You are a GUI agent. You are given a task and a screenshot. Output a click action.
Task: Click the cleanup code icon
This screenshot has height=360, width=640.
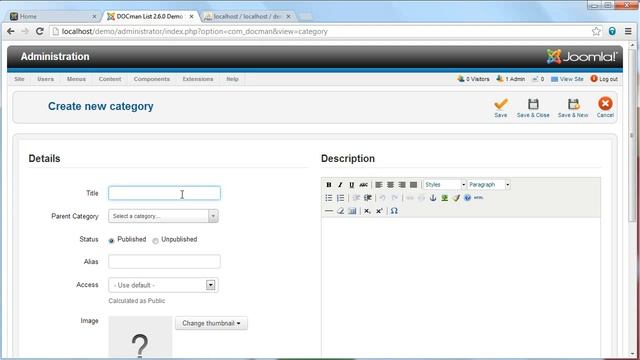coord(456,198)
